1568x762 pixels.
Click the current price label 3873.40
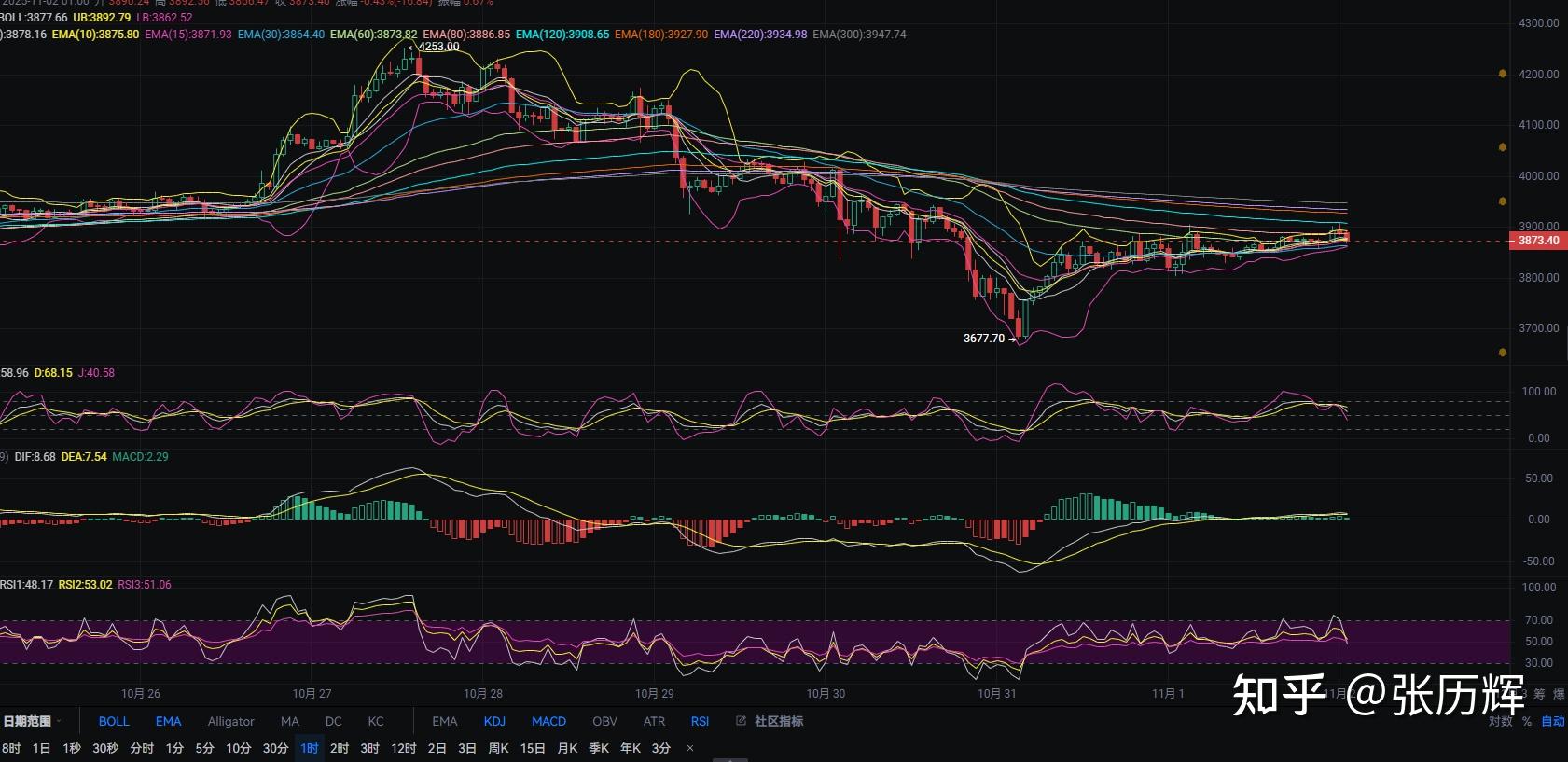(1537, 241)
